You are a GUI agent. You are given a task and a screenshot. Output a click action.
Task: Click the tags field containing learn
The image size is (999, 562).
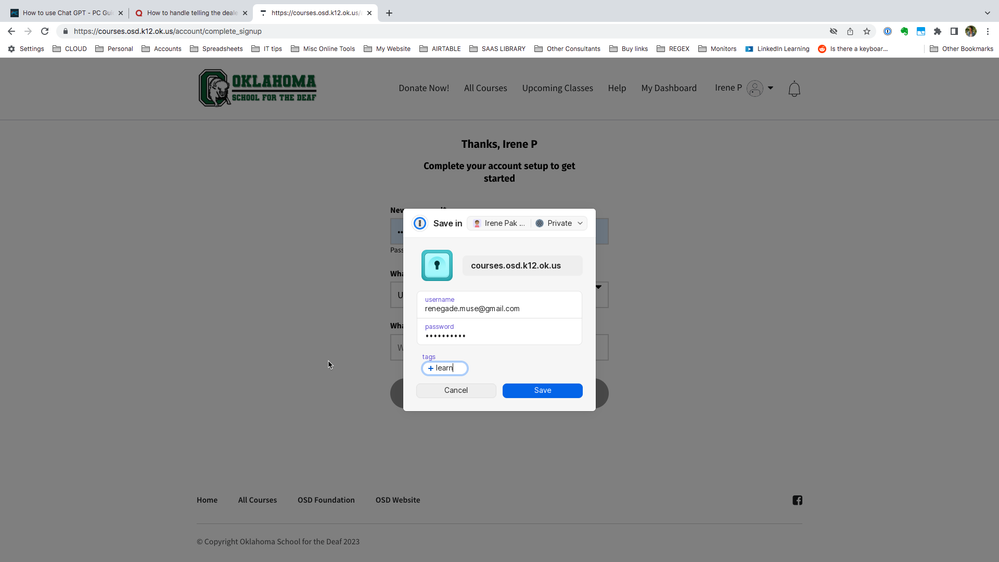445,368
